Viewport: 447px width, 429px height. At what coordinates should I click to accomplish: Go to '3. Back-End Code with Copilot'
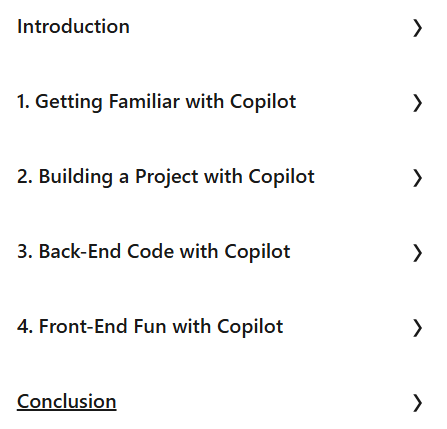(154, 252)
